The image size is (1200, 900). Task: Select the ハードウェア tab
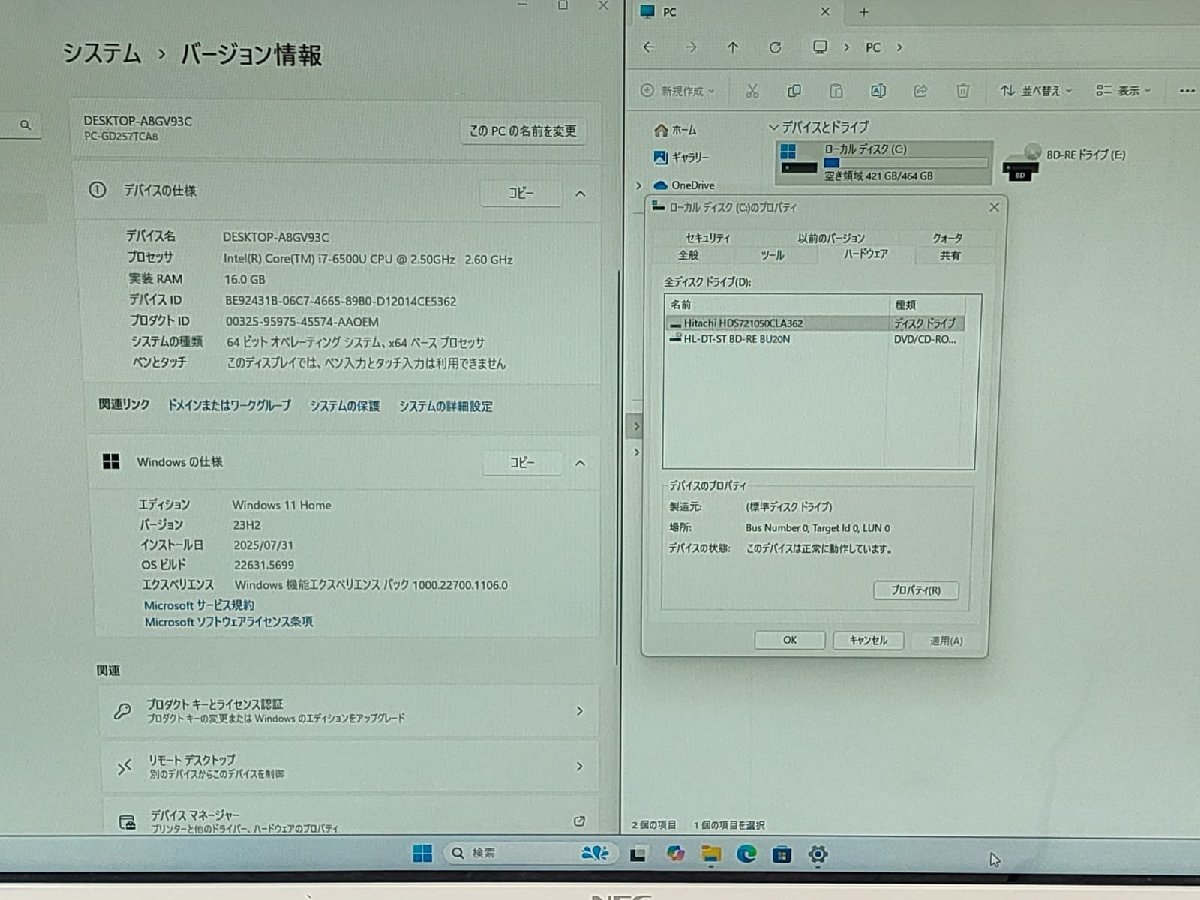pos(865,254)
